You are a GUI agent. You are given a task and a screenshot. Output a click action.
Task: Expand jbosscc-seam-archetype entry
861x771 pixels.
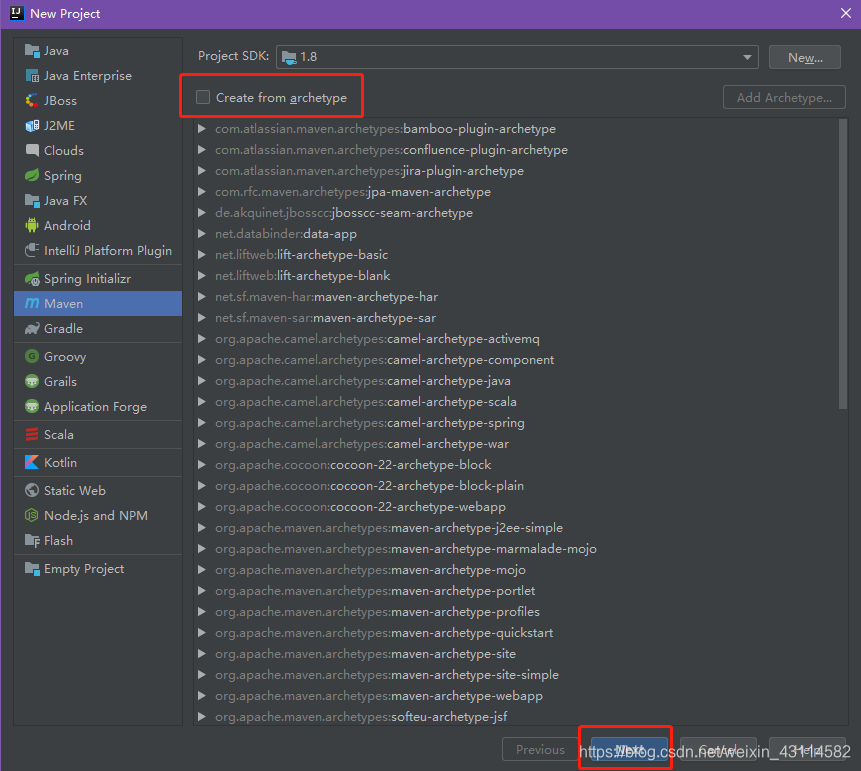[202, 213]
